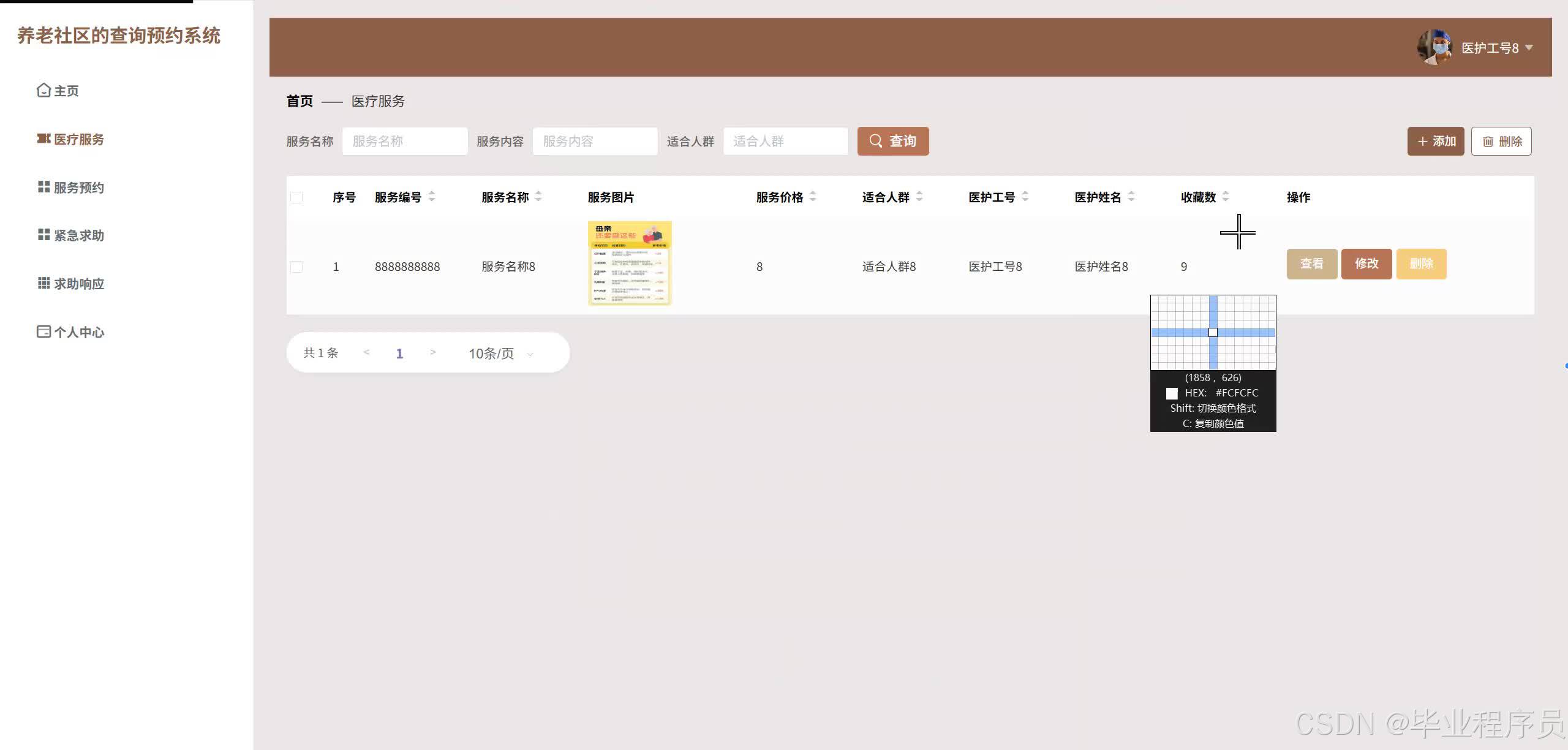
Task: Check the checkbox for row 1
Action: 296,267
